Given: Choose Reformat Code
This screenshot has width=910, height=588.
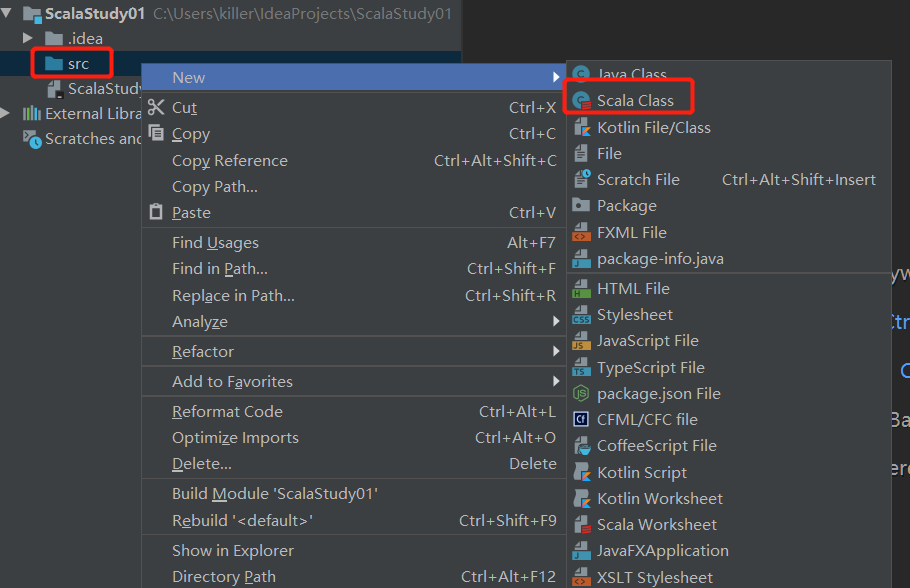Looking at the screenshot, I should pos(353,412).
